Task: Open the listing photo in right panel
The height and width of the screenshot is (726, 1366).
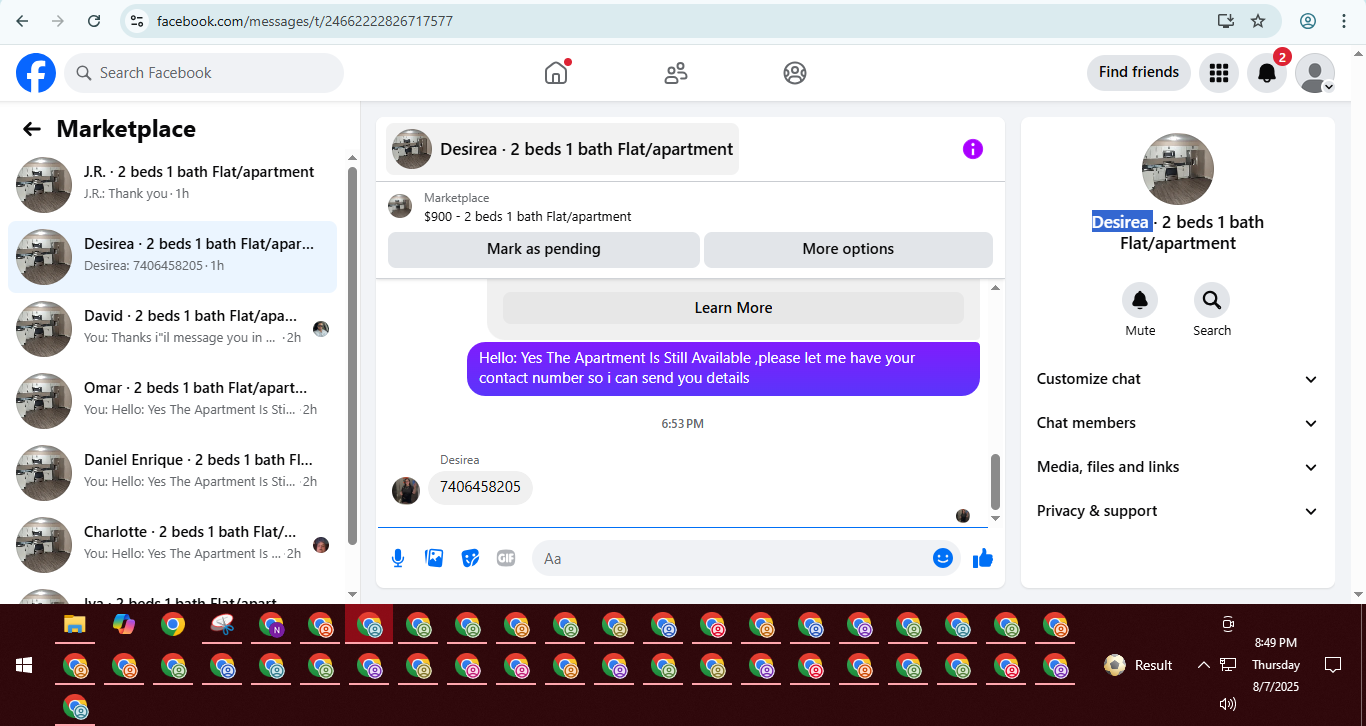Action: [x=1178, y=169]
